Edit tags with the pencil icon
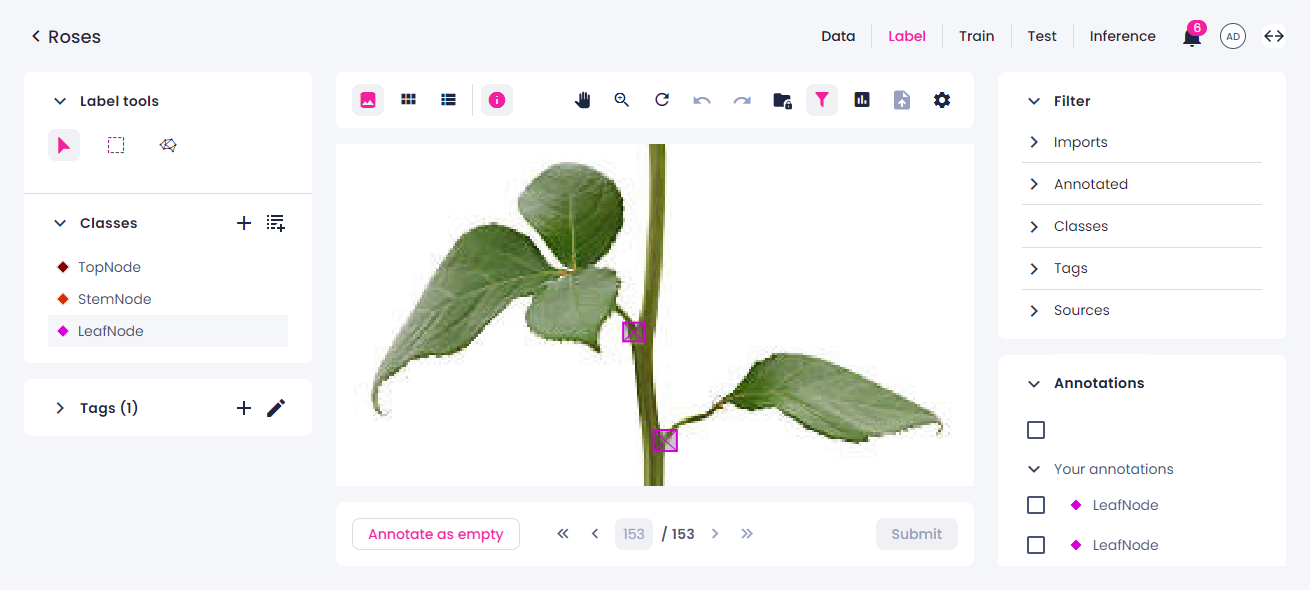1310x590 pixels. [276, 408]
